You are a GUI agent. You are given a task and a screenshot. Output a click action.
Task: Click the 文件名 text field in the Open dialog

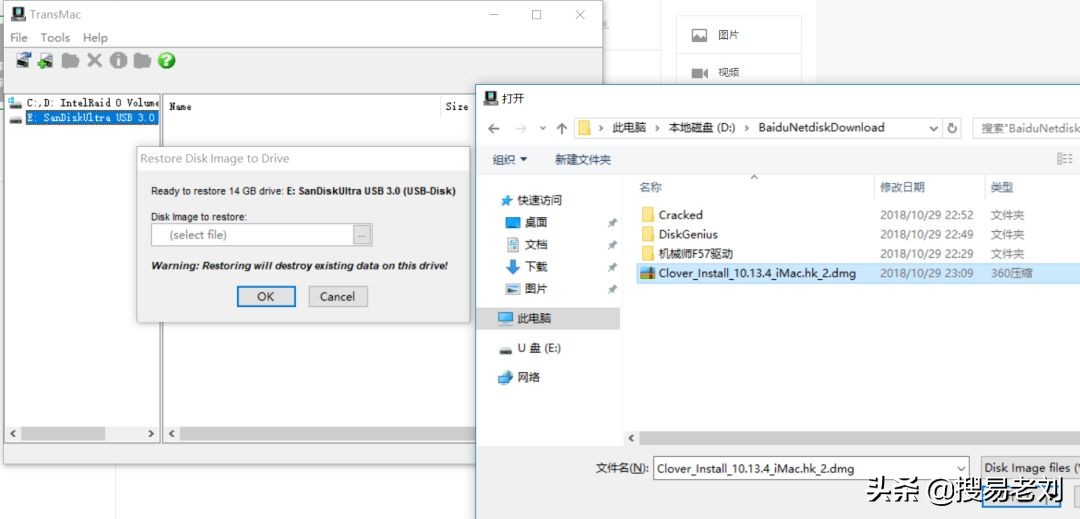click(804, 469)
